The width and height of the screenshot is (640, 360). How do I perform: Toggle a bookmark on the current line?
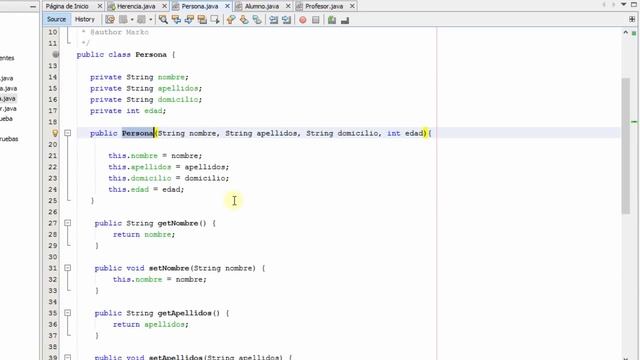257,20
